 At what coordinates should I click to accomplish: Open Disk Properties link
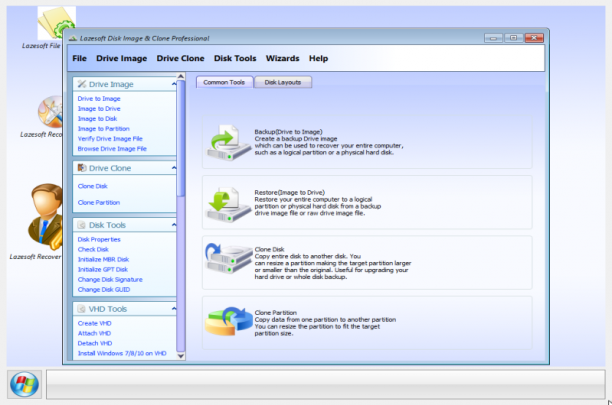click(99, 239)
